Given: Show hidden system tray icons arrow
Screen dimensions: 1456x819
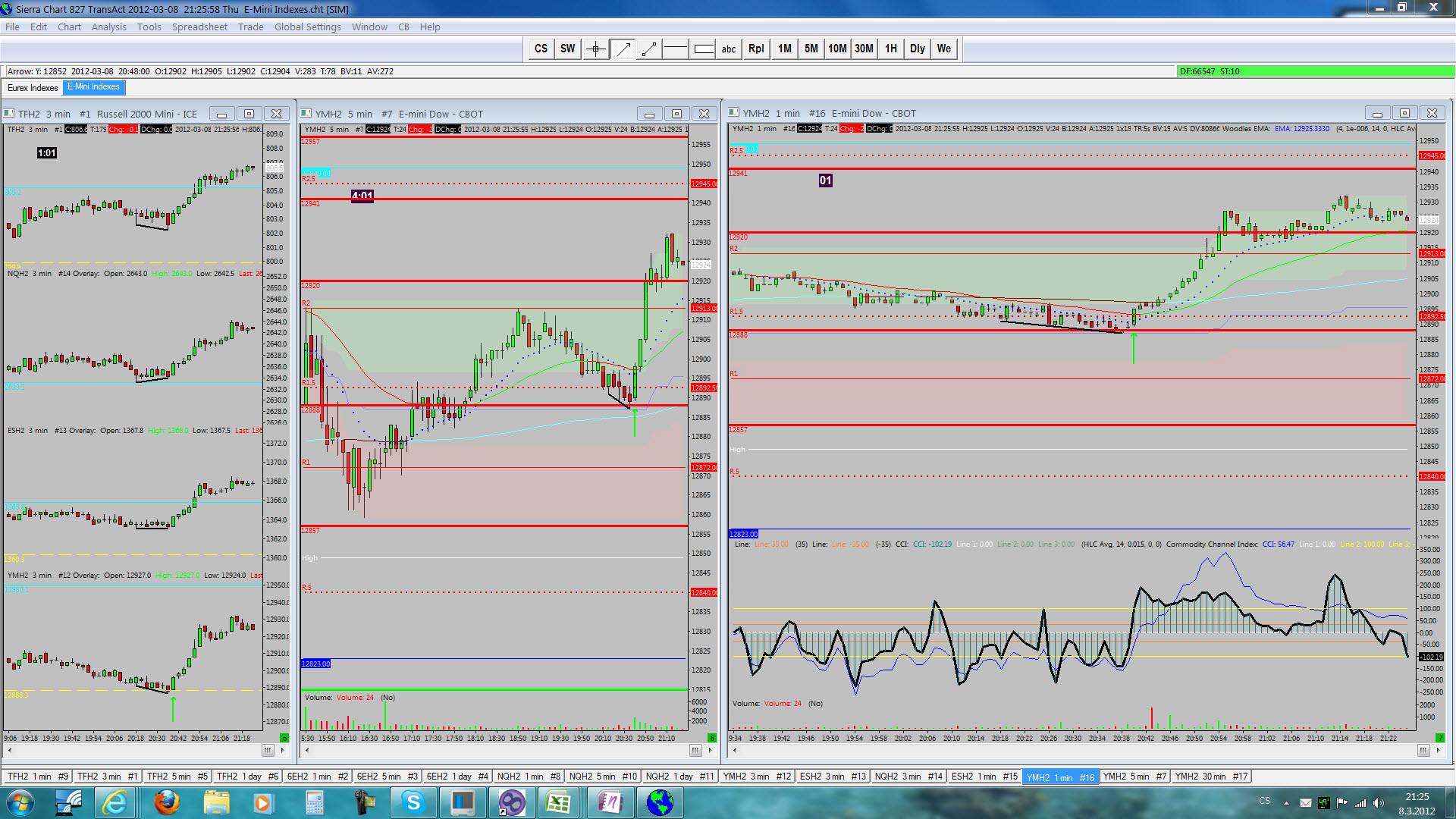Looking at the screenshot, I should coord(1286,802).
